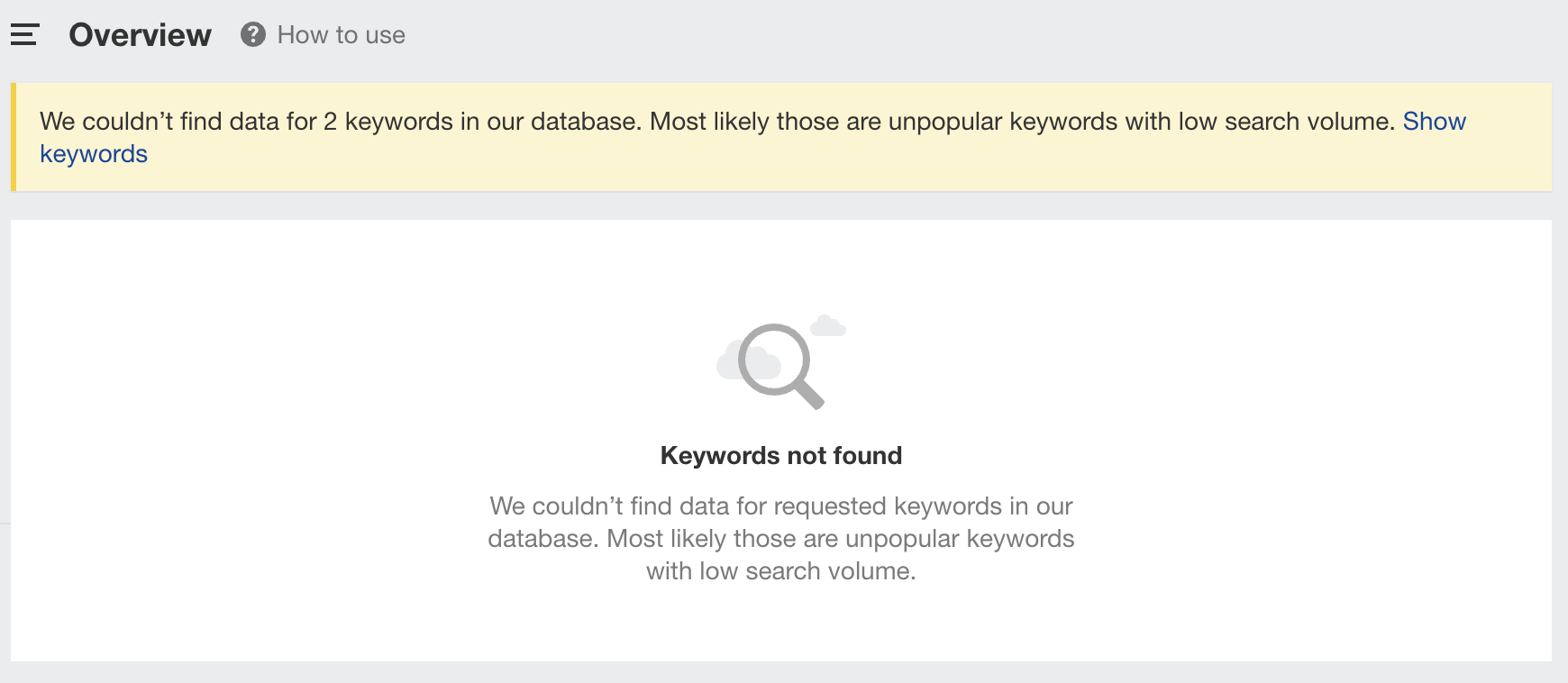Open the "How to use" guide
This screenshot has width=1568, height=683.
pos(341,35)
